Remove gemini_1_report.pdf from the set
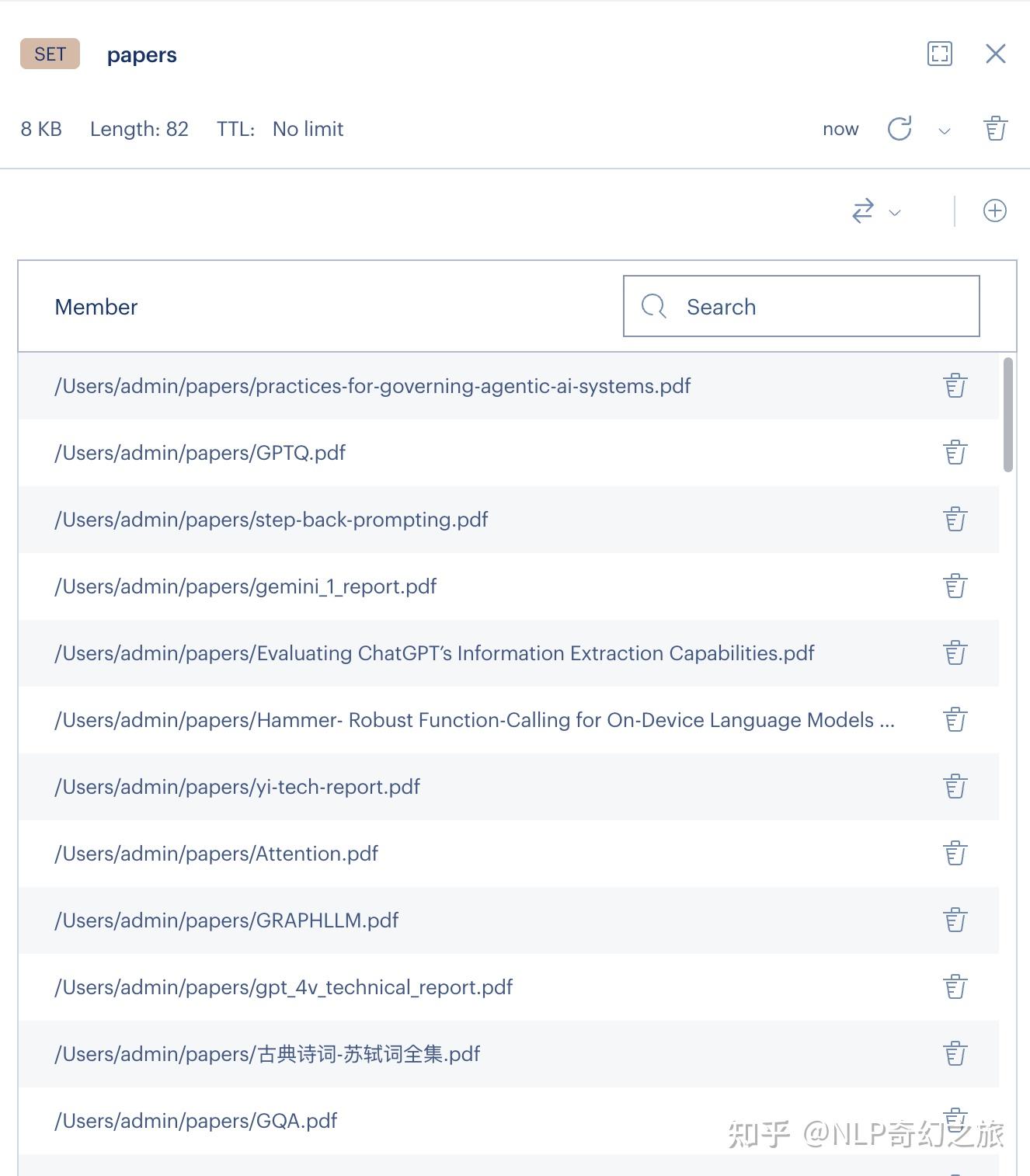 pyautogui.click(x=955, y=586)
